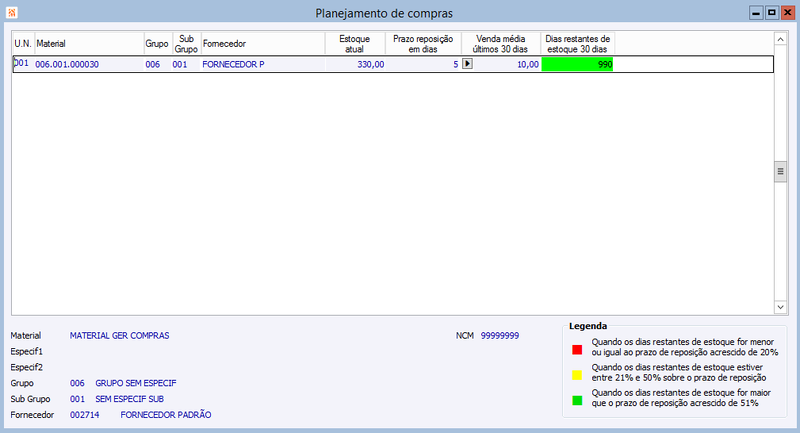Click the Fornecedor column header
Image resolution: width=800 pixels, height=433 pixels.
pyautogui.click(x=263, y=44)
